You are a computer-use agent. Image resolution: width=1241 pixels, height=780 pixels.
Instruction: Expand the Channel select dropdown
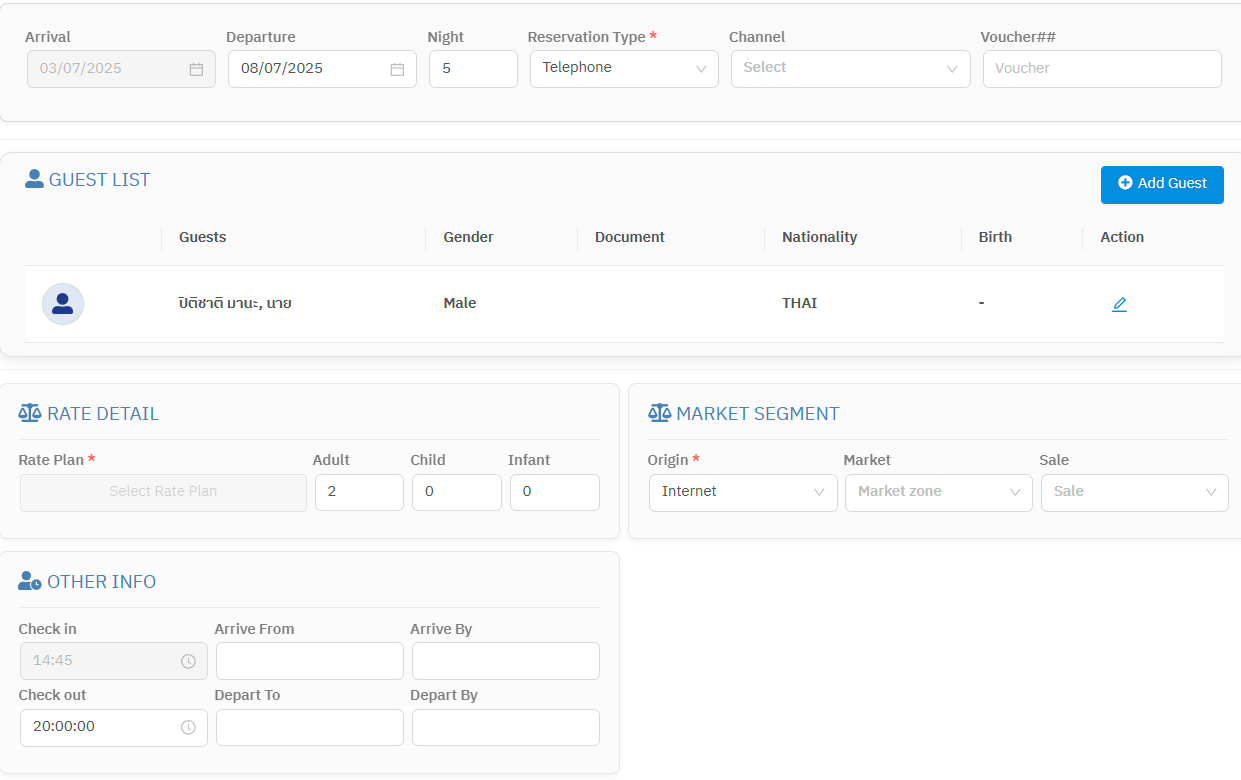pyautogui.click(x=850, y=69)
